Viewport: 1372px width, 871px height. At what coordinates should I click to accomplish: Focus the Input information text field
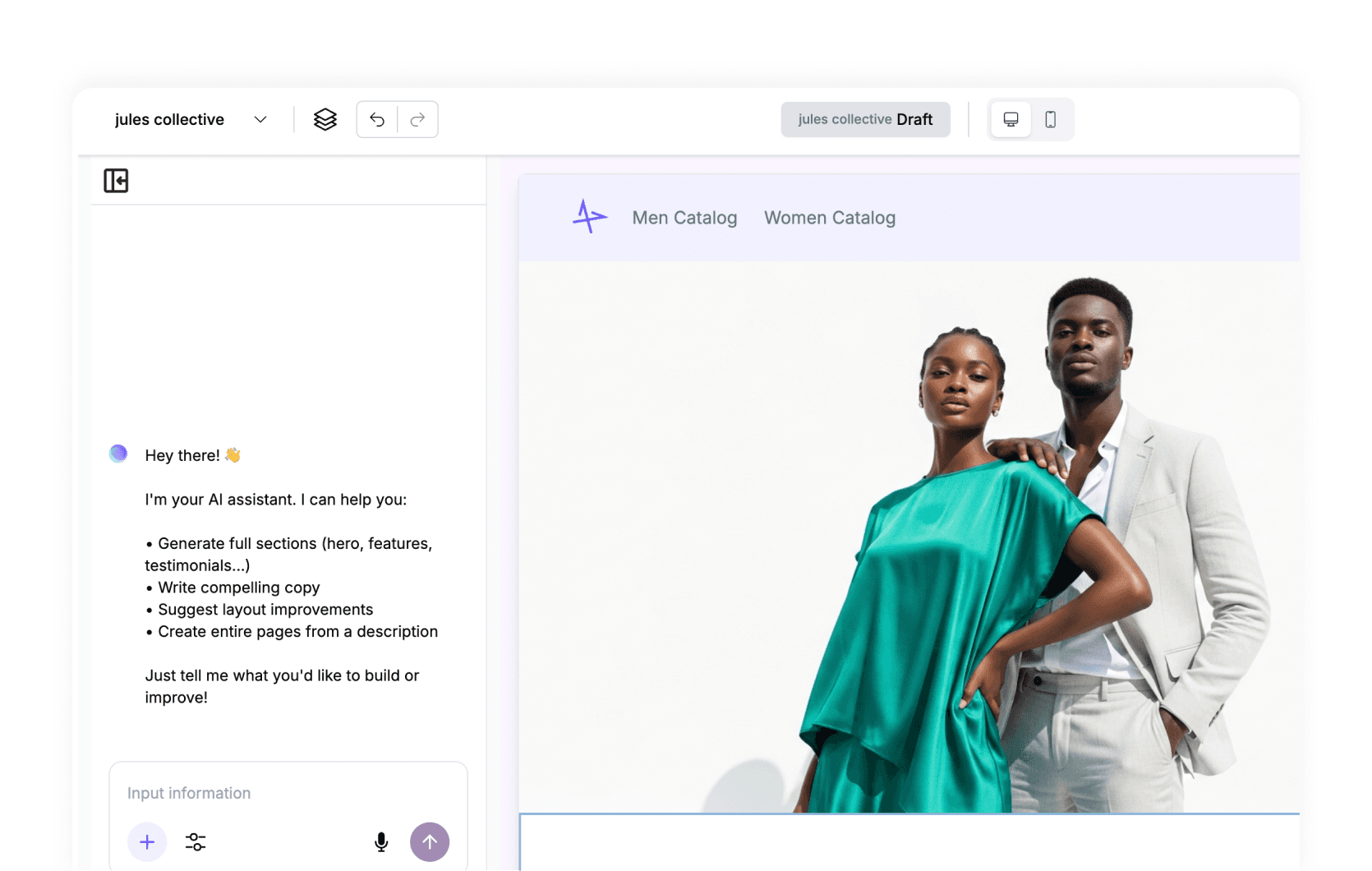288,793
